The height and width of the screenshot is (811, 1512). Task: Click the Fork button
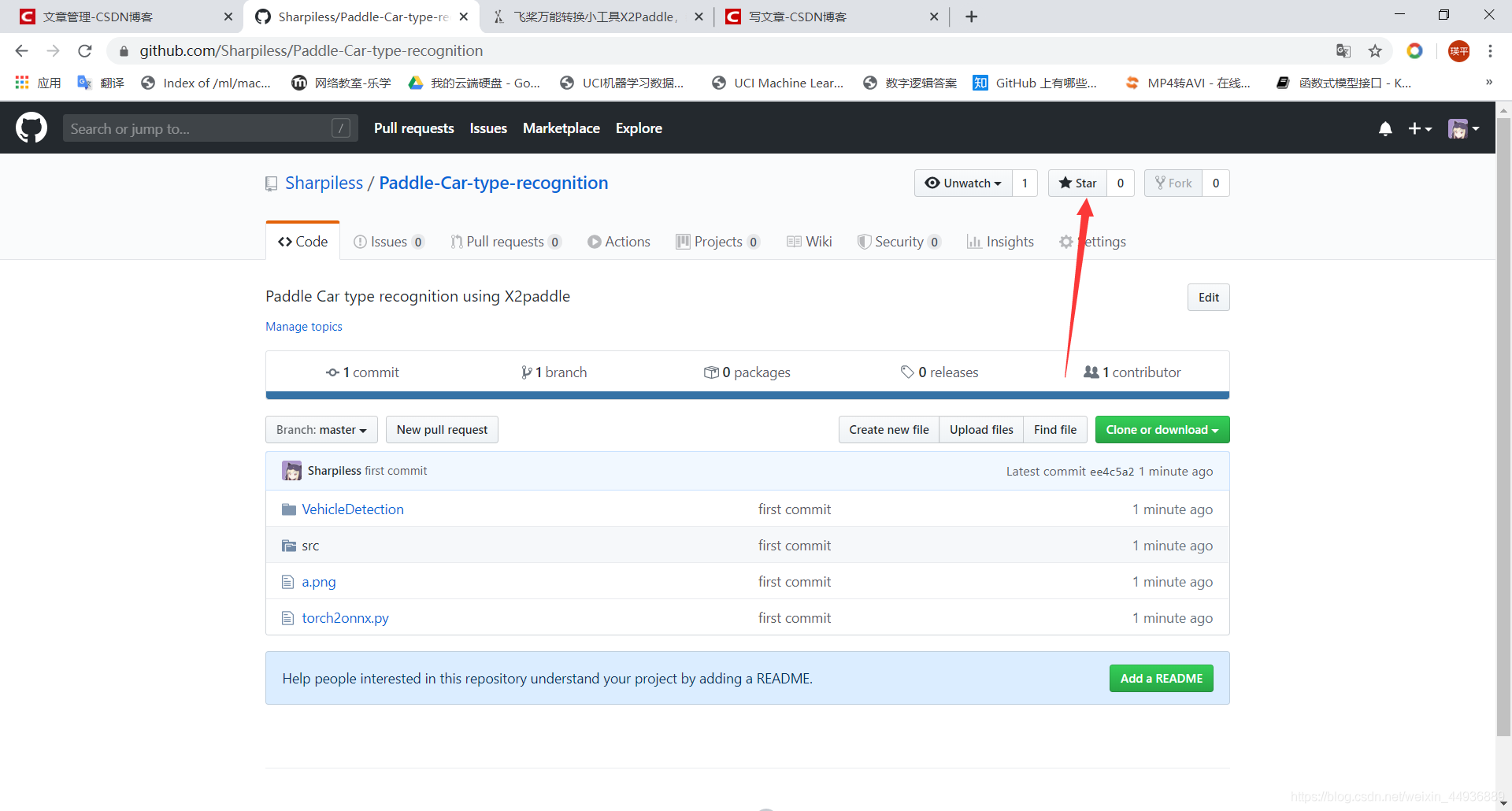[1173, 183]
